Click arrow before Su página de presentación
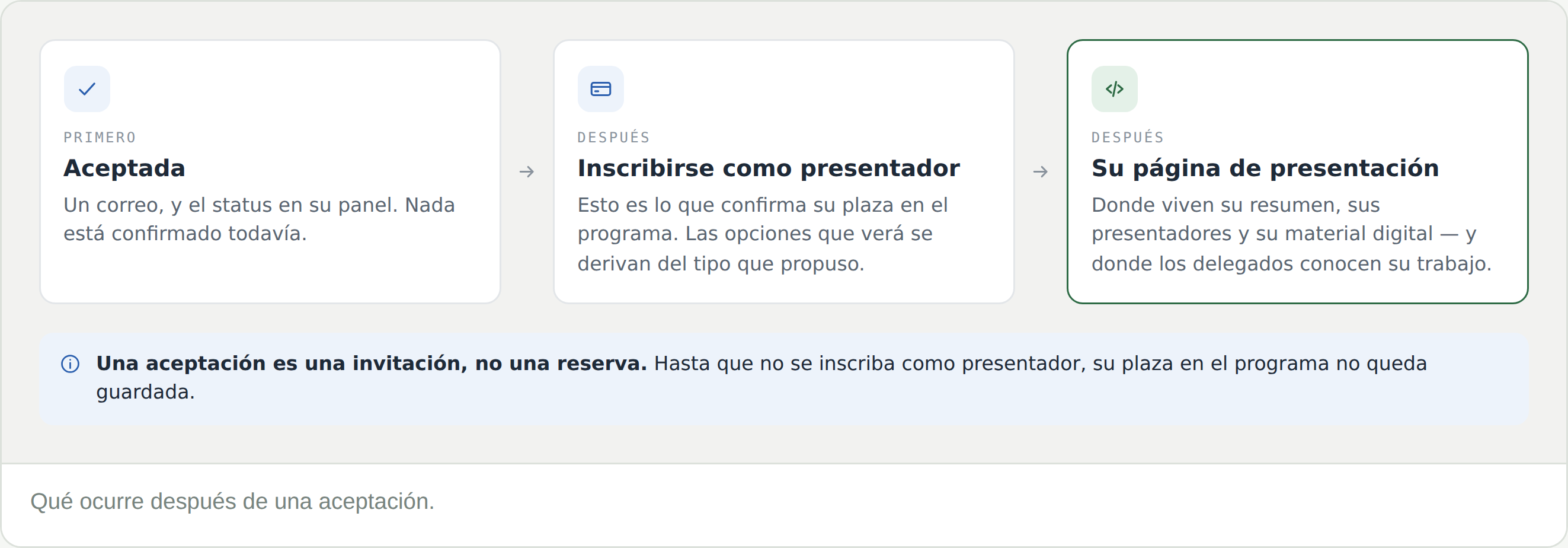Viewport: 1568px width, 548px height. (x=1041, y=172)
